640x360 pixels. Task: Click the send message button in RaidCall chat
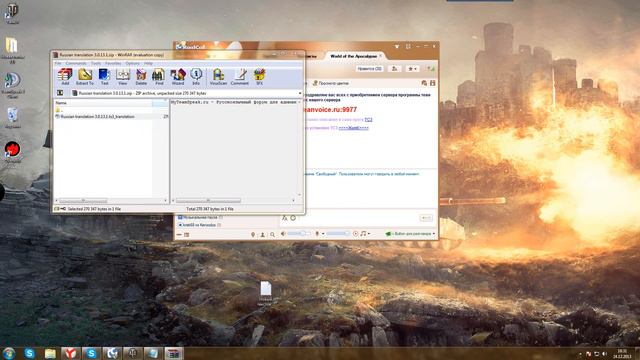(426, 218)
